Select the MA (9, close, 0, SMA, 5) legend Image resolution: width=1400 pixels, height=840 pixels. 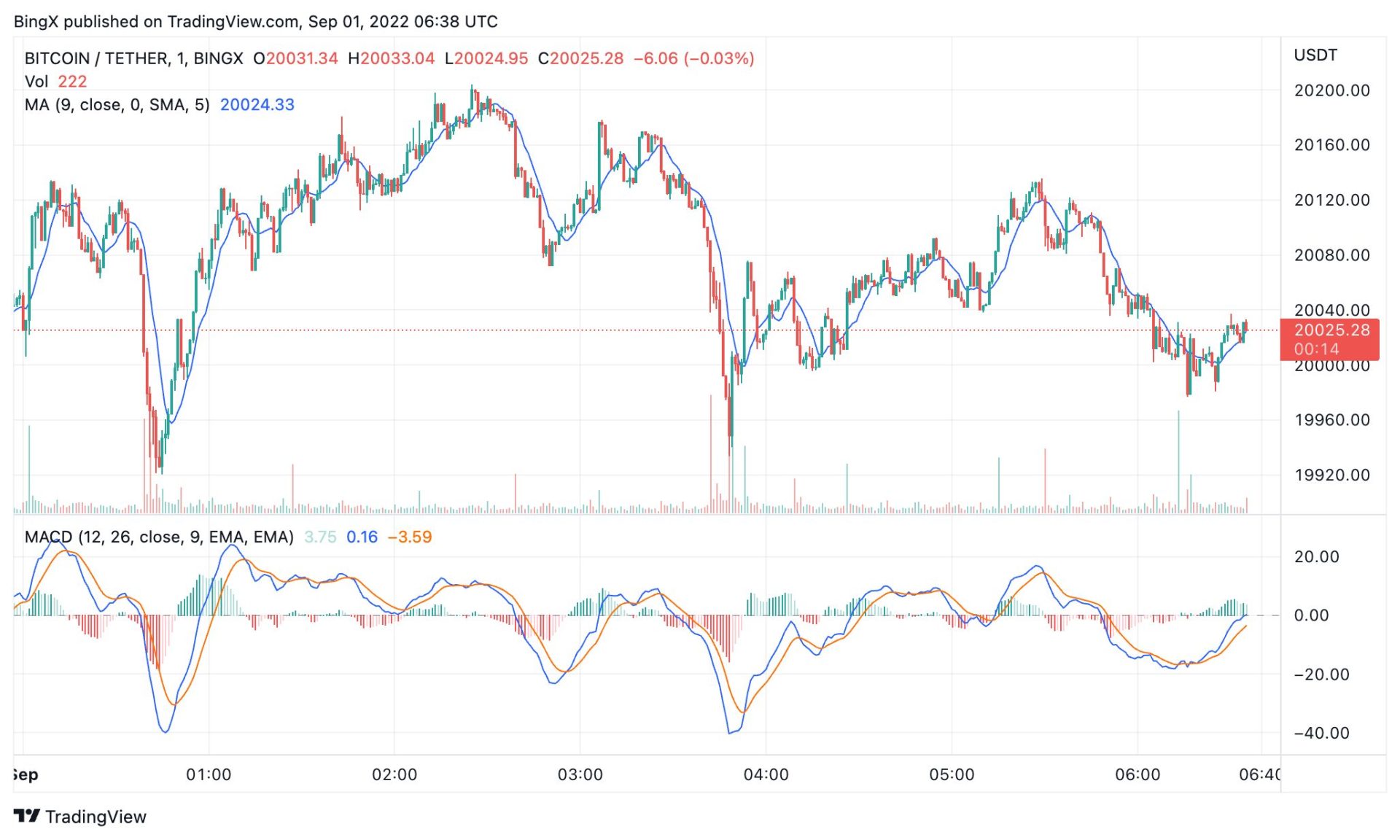point(117,105)
